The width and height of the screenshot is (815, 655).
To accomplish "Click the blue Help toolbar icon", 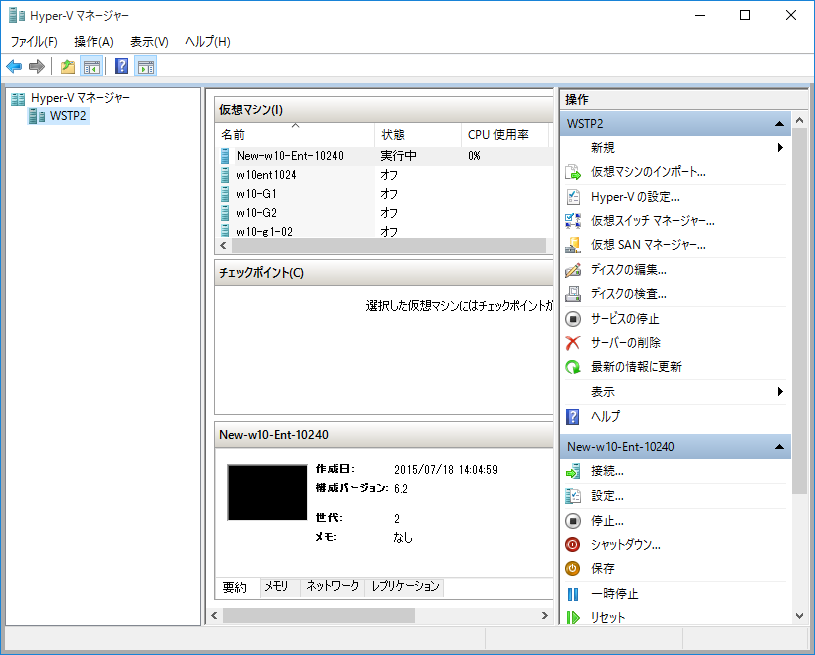I will coord(122,67).
